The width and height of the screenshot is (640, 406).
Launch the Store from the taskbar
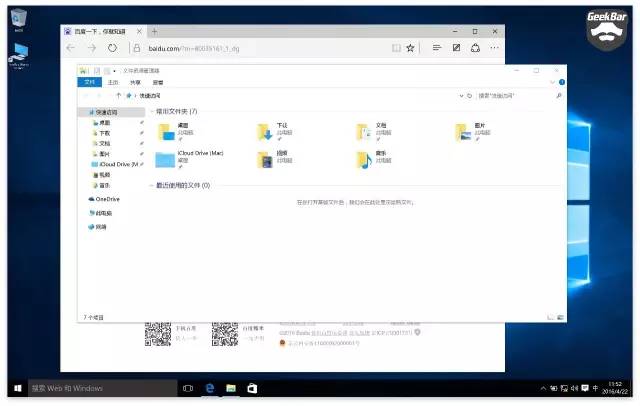point(252,388)
